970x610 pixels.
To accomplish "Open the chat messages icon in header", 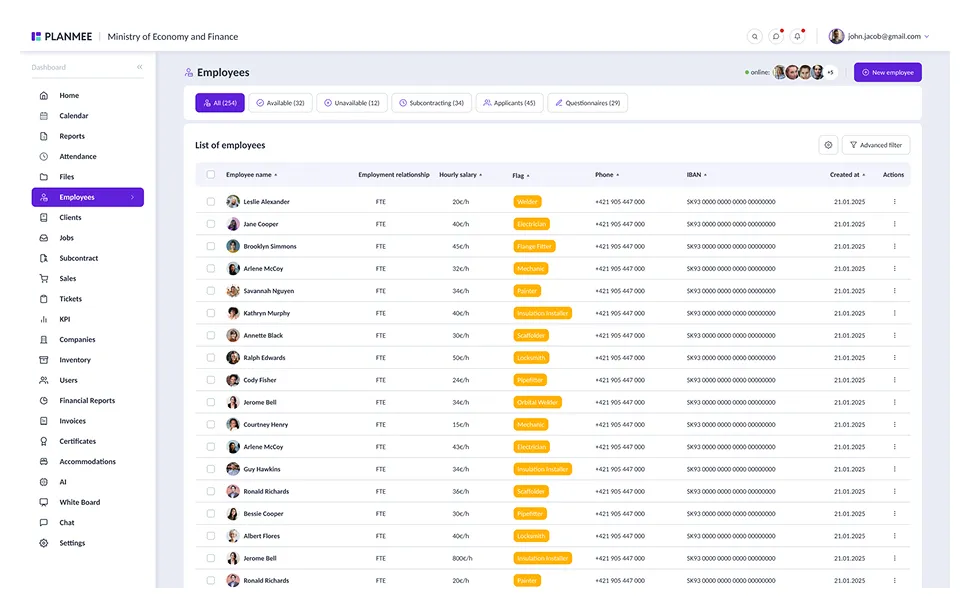I will pos(776,37).
